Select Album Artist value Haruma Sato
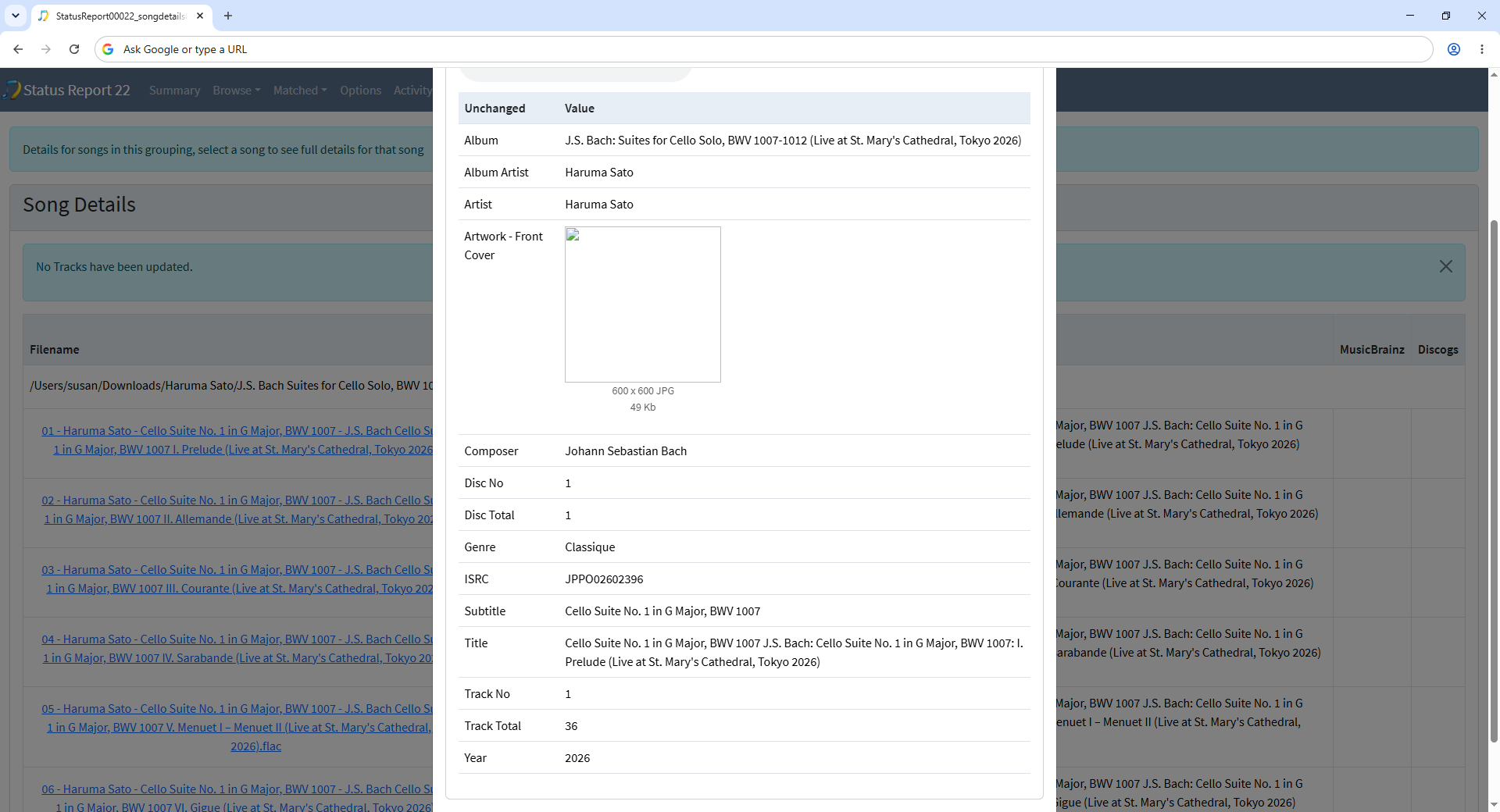 (599, 173)
